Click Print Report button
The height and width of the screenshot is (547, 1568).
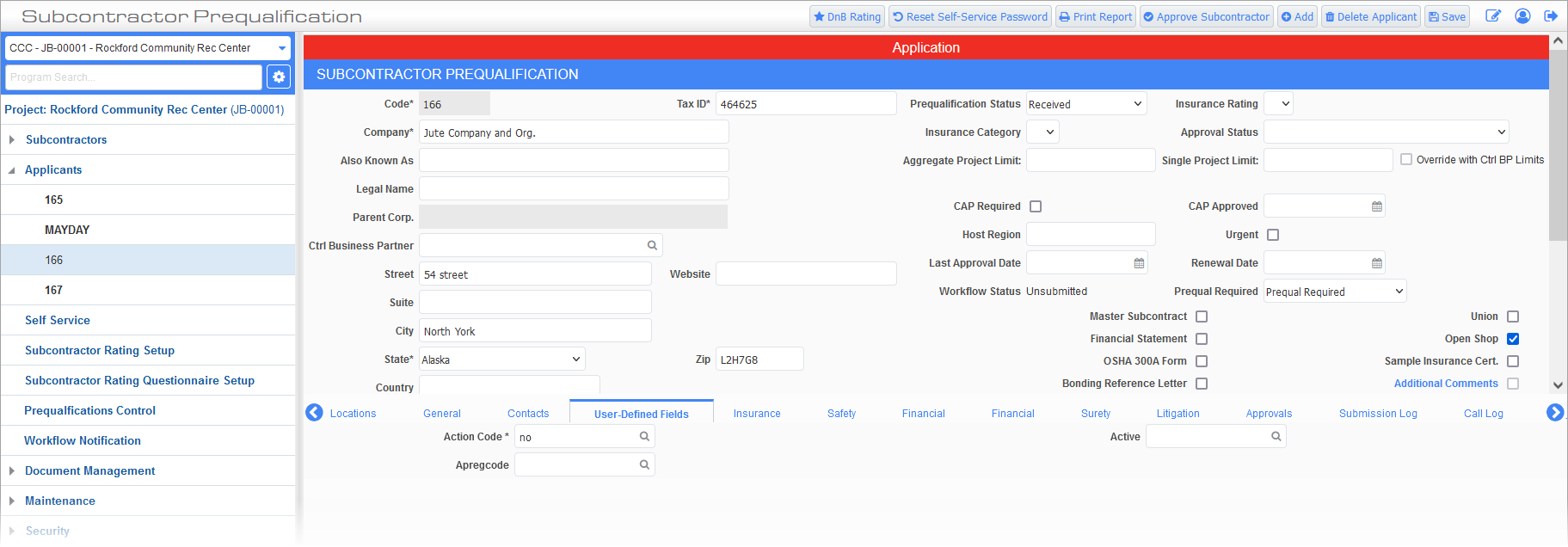pyautogui.click(x=1096, y=16)
